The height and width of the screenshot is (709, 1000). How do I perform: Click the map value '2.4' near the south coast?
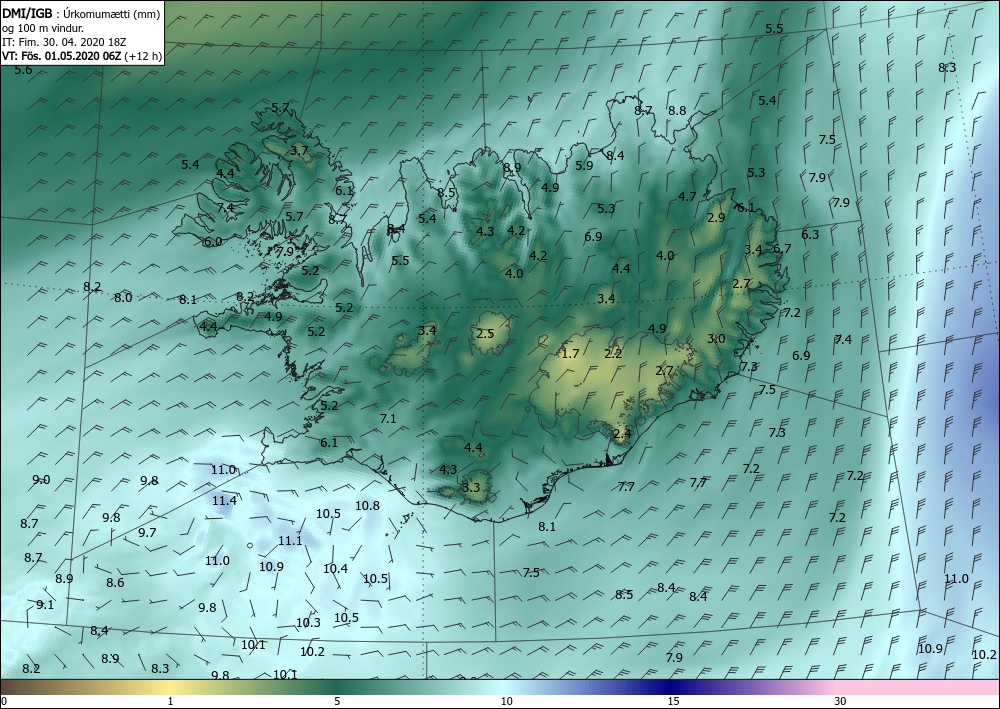[622, 434]
